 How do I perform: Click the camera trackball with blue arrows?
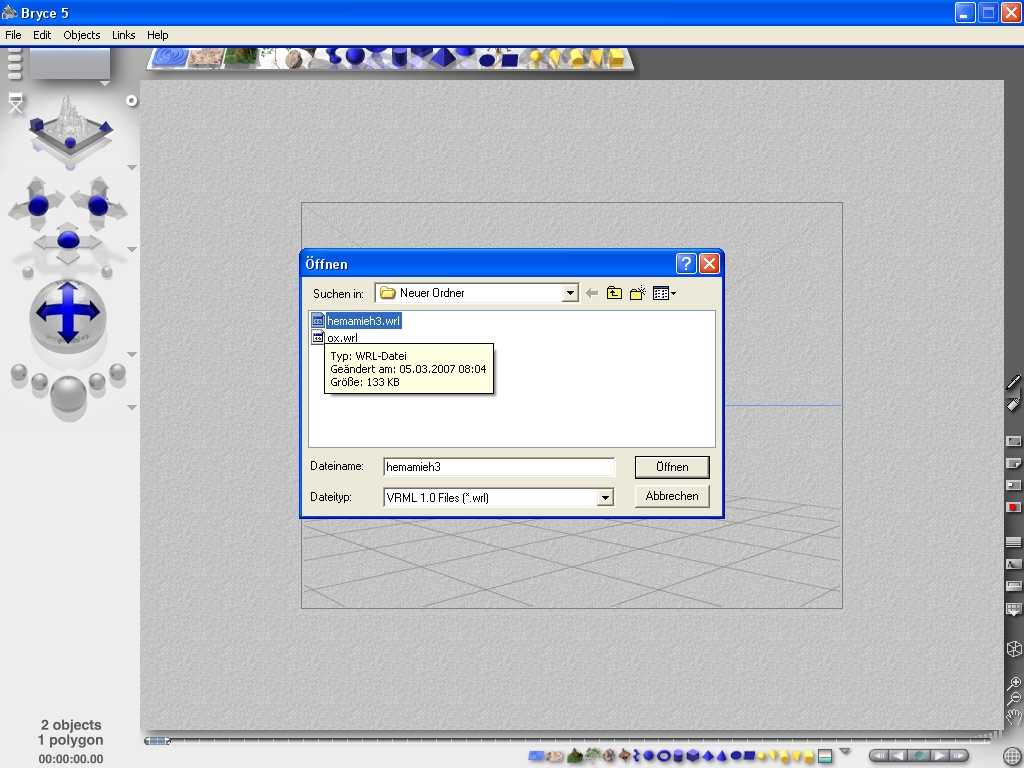pyautogui.click(x=68, y=312)
